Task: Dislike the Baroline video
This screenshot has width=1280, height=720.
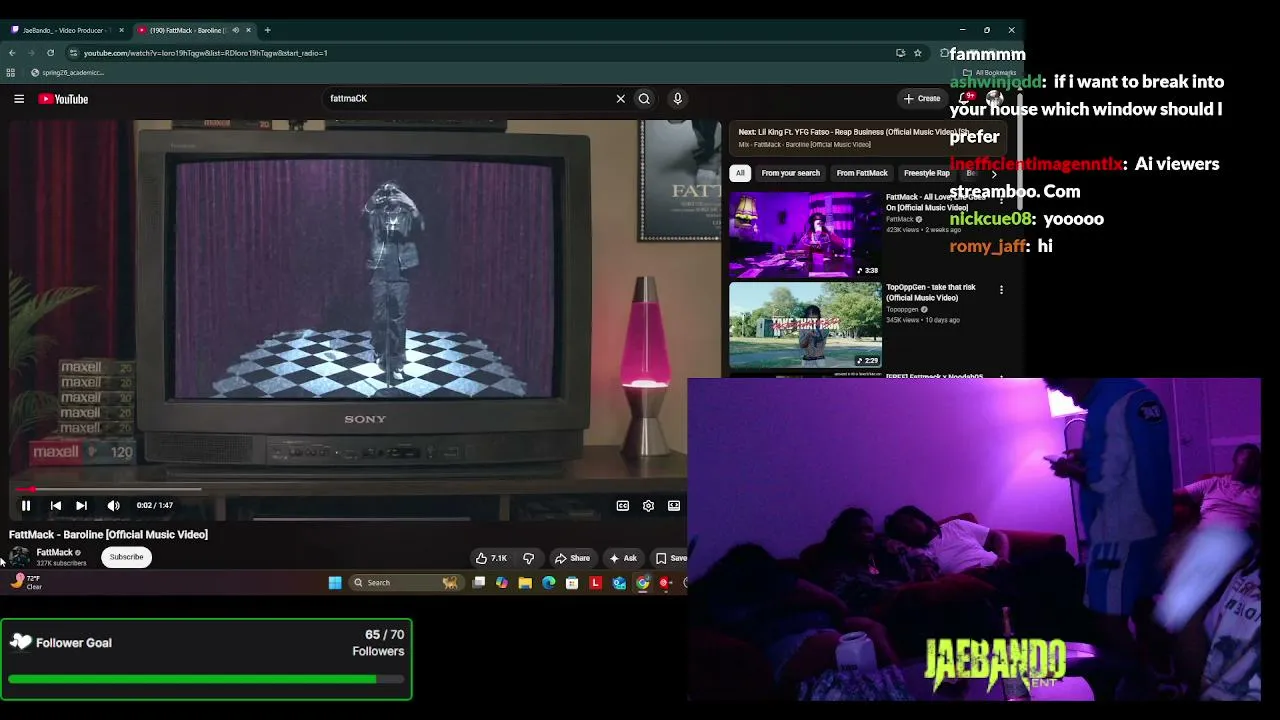Action: (x=529, y=558)
